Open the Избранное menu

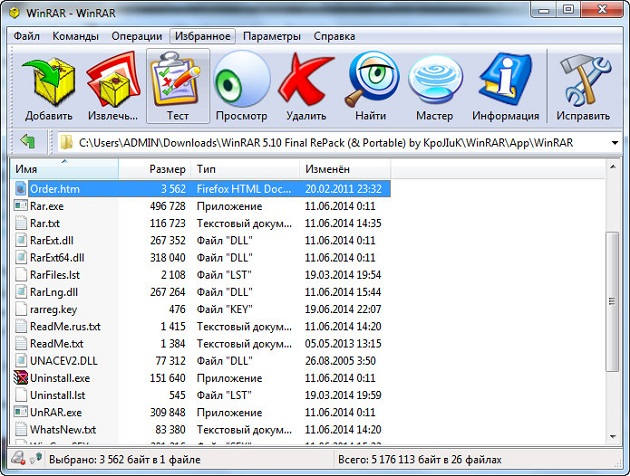(x=202, y=36)
